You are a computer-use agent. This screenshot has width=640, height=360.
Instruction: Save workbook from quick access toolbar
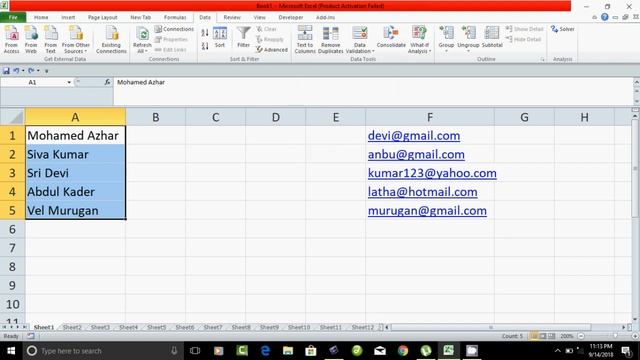click(x=6, y=71)
